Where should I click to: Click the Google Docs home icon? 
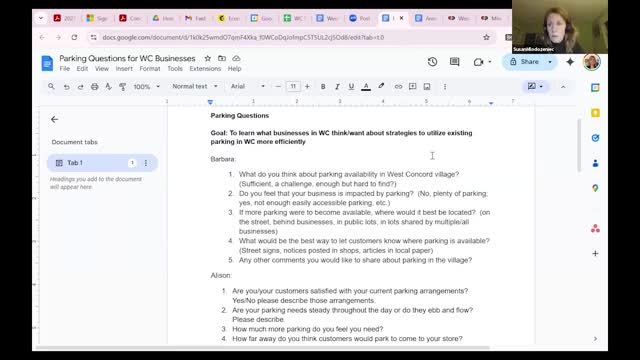coord(47,63)
